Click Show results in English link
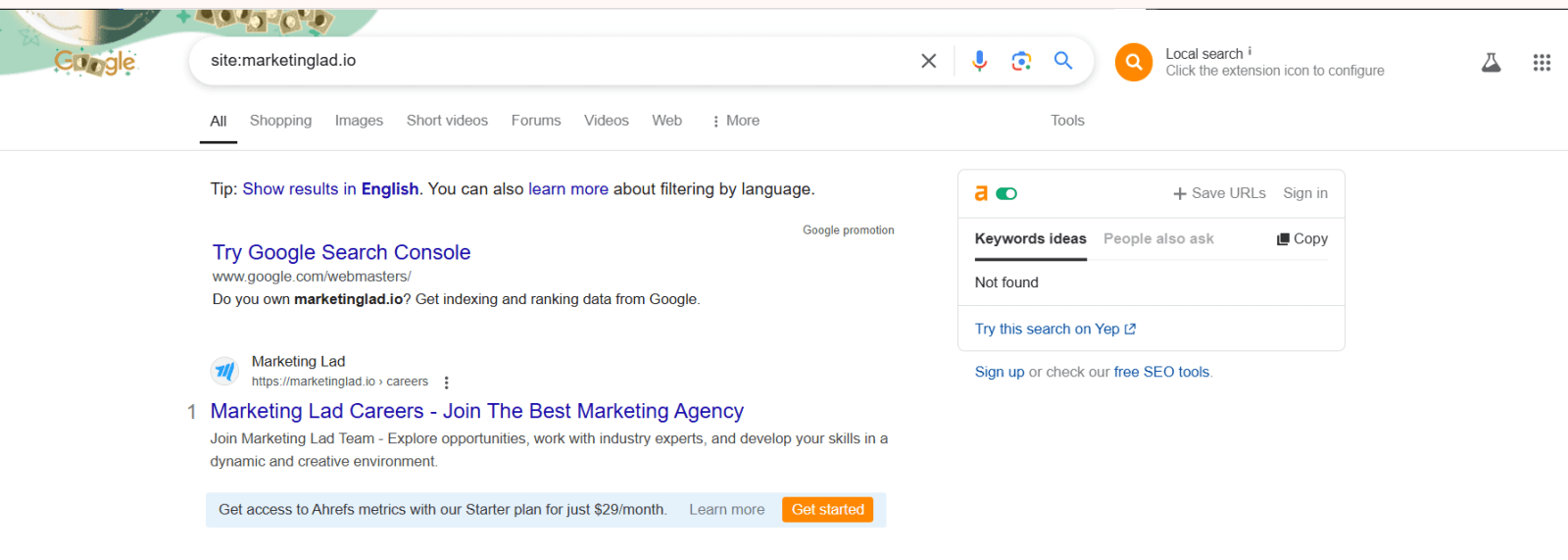 [x=330, y=189]
